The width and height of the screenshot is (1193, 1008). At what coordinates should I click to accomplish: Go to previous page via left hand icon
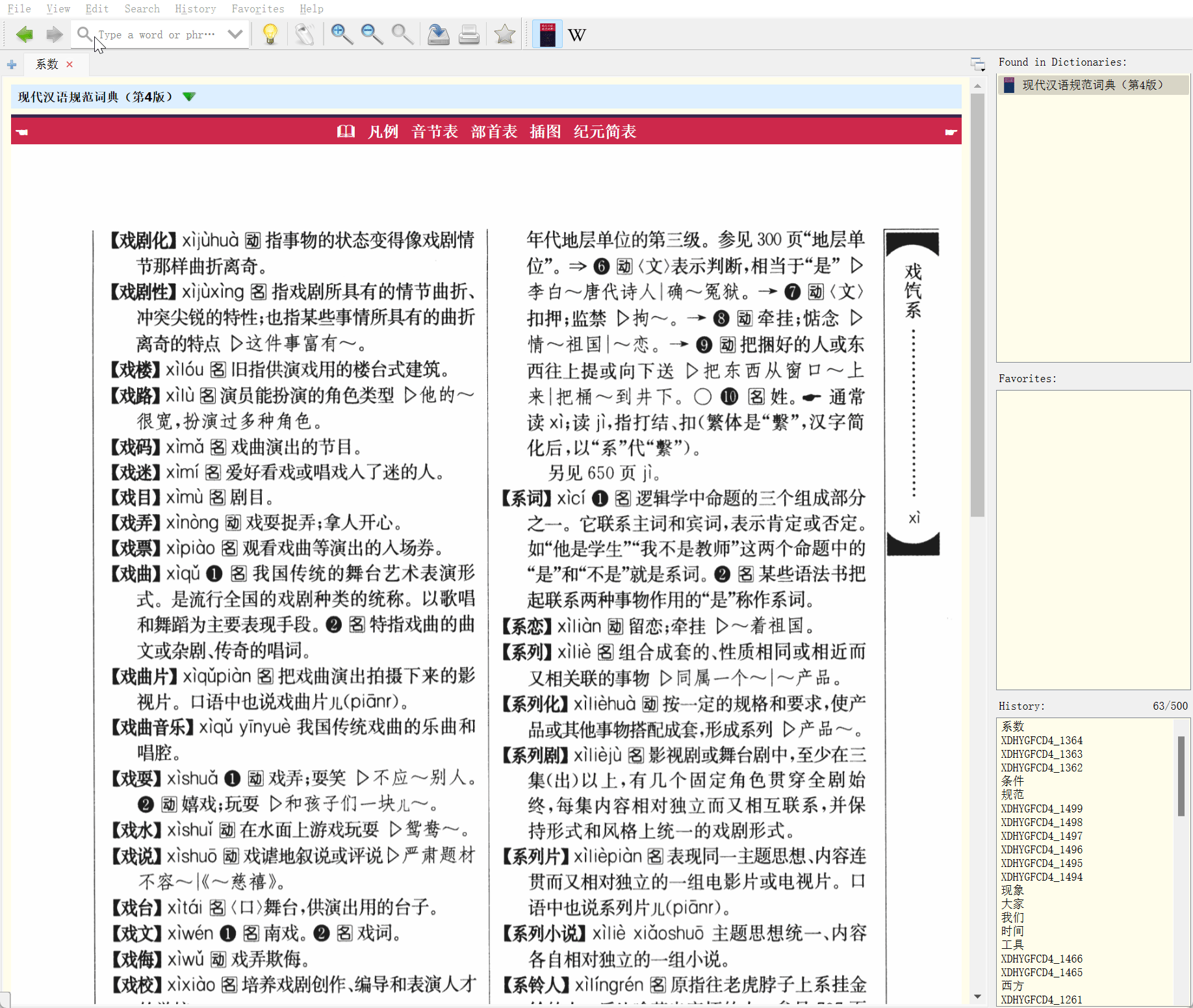tap(22, 132)
